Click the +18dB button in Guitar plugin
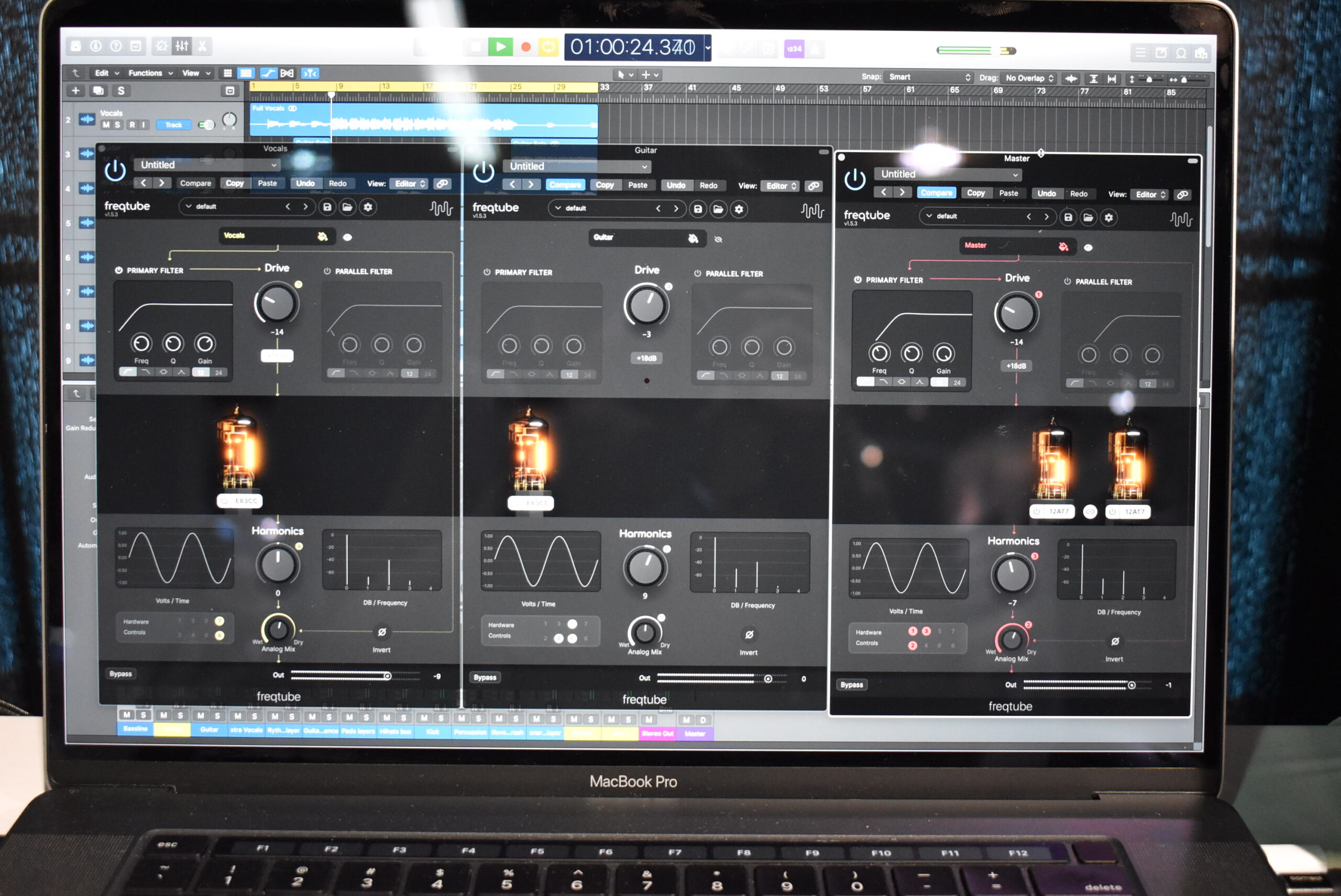The width and height of the screenshot is (1341, 896). [646, 358]
